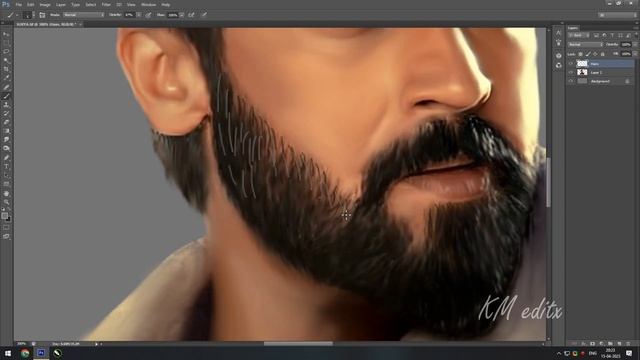Select the Move tool

(6, 34)
